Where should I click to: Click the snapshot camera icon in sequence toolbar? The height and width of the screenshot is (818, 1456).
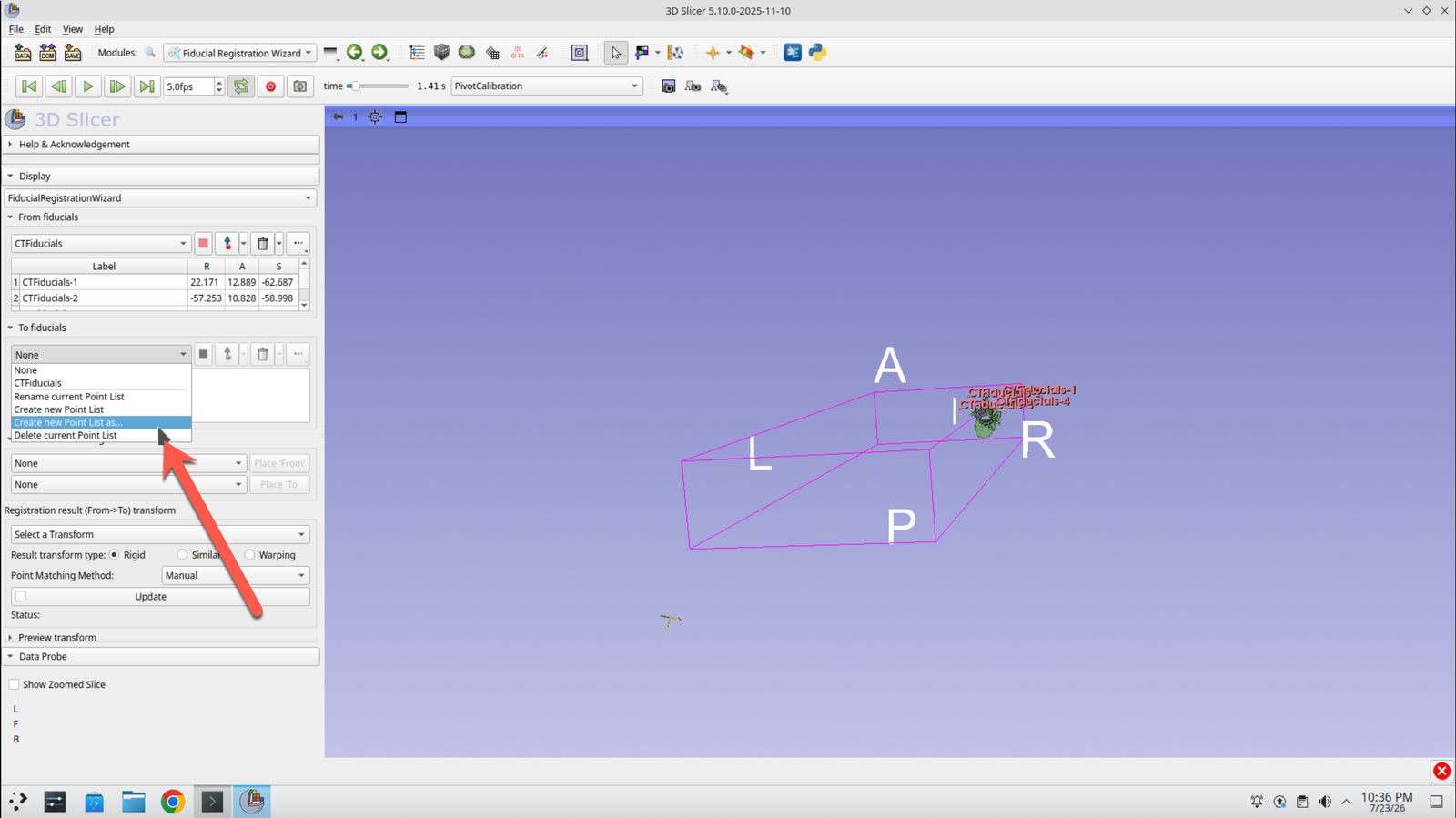(x=299, y=86)
